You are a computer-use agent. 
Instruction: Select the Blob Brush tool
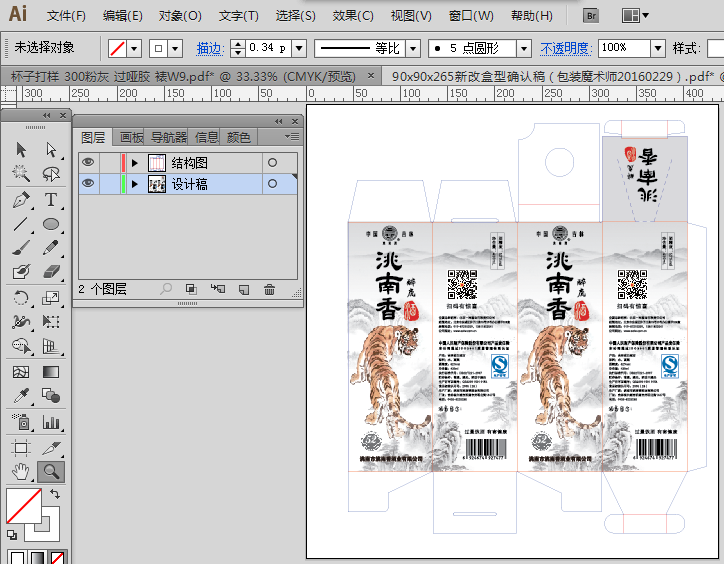(x=21, y=272)
